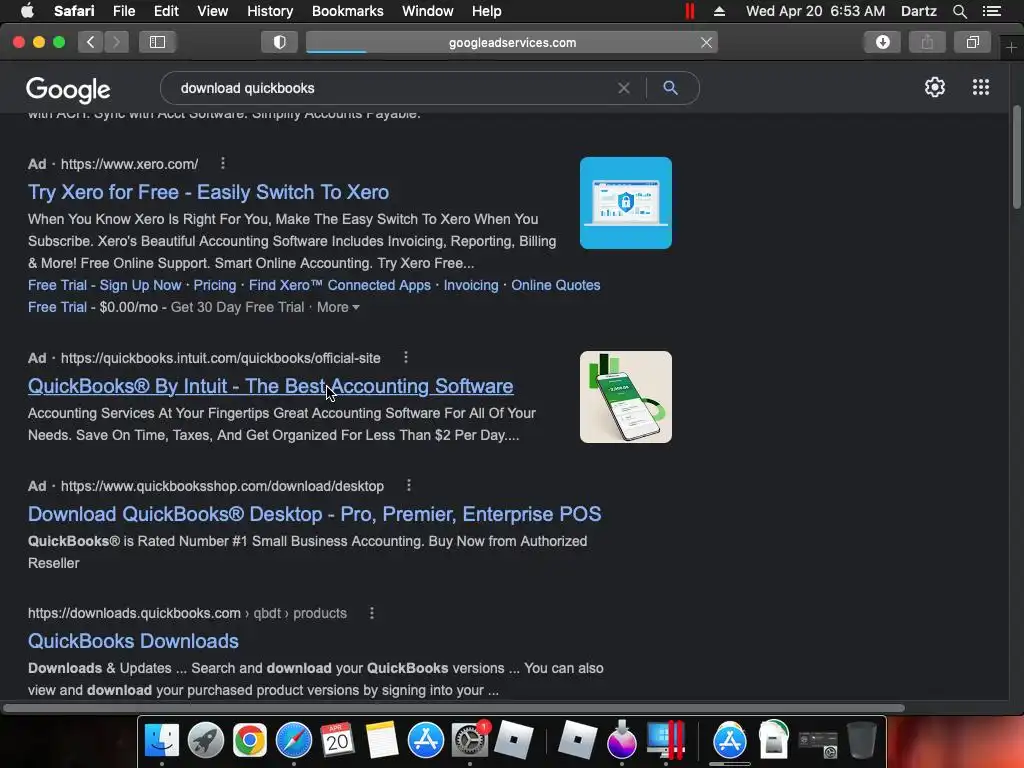Open System Preferences from the Dock
The height and width of the screenshot is (768, 1024).
tap(470, 740)
